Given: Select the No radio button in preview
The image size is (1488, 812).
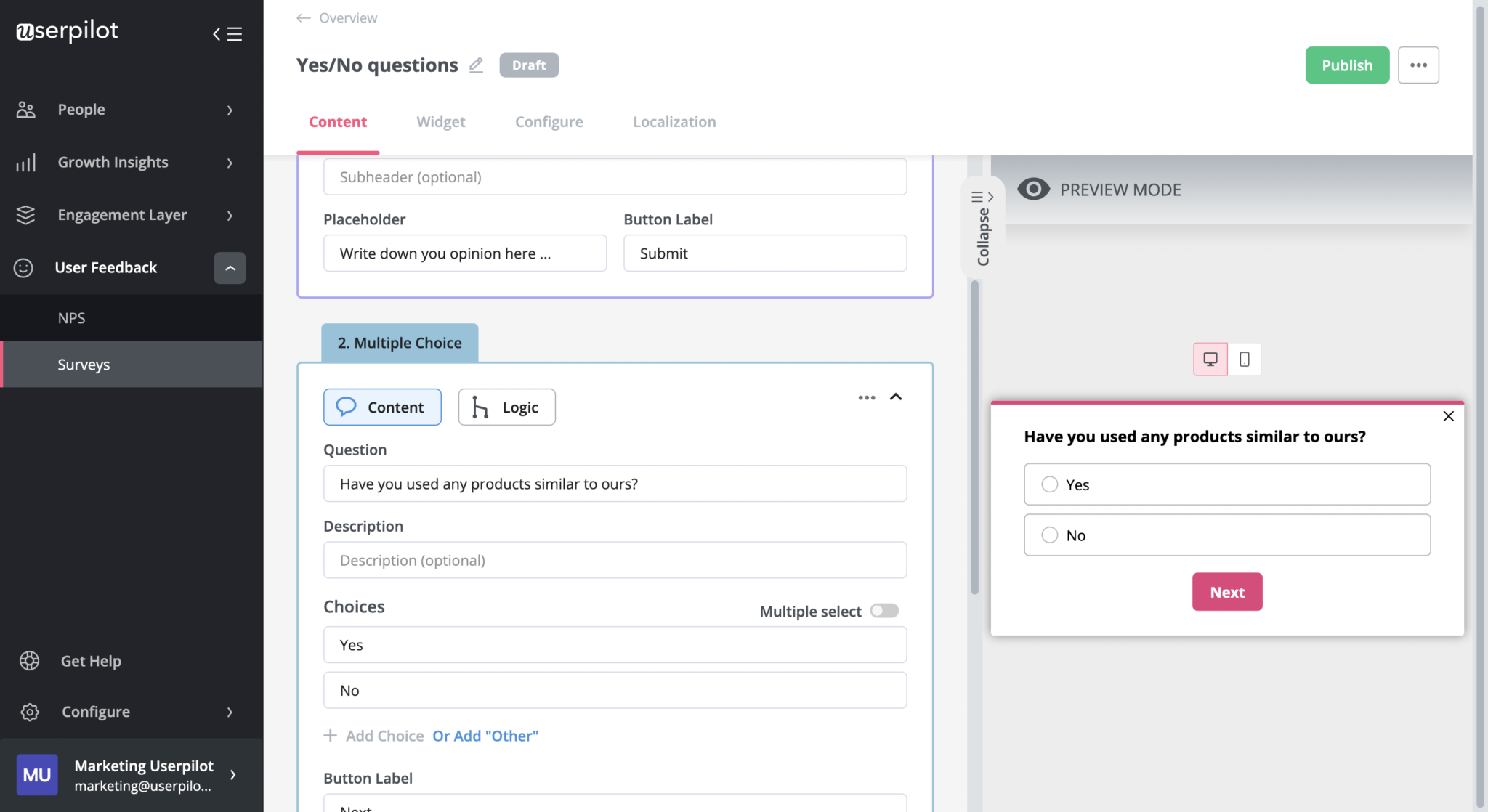Looking at the screenshot, I should 1048,535.
